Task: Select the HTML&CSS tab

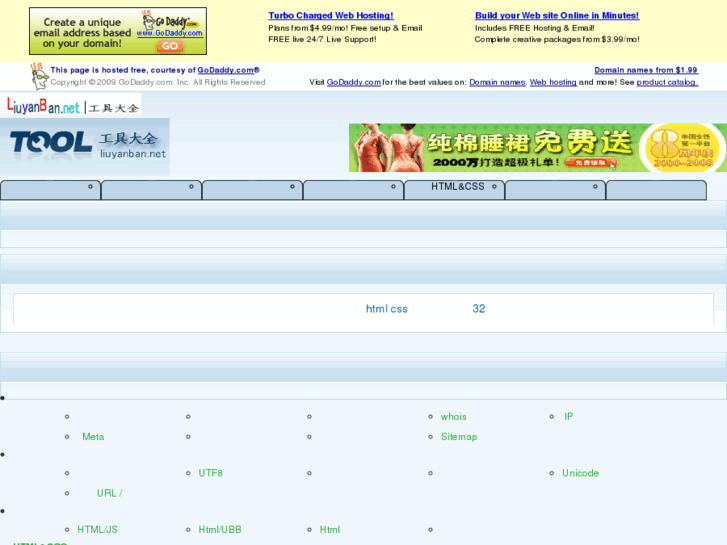Action: pos(454,190)
